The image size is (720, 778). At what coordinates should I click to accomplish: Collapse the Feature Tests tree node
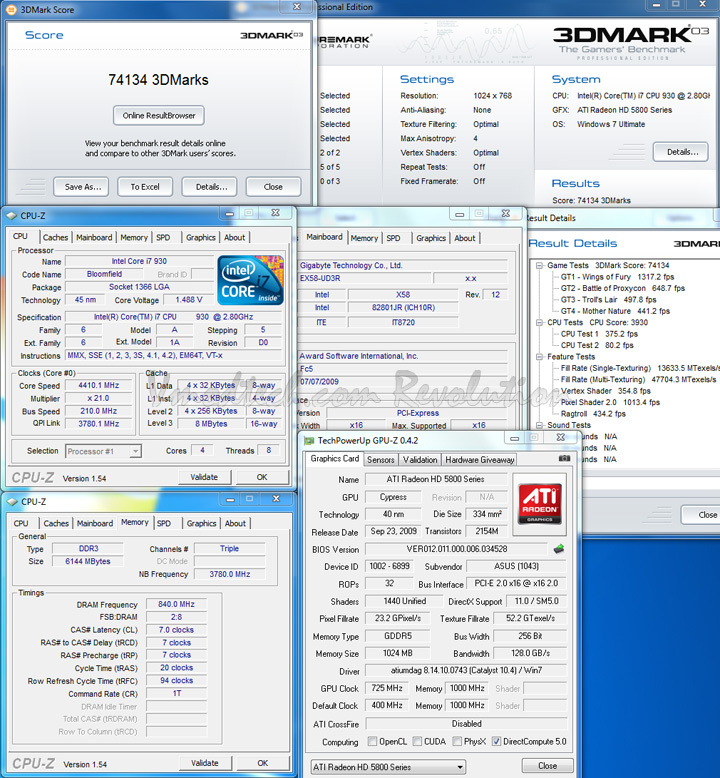[539, 357]
